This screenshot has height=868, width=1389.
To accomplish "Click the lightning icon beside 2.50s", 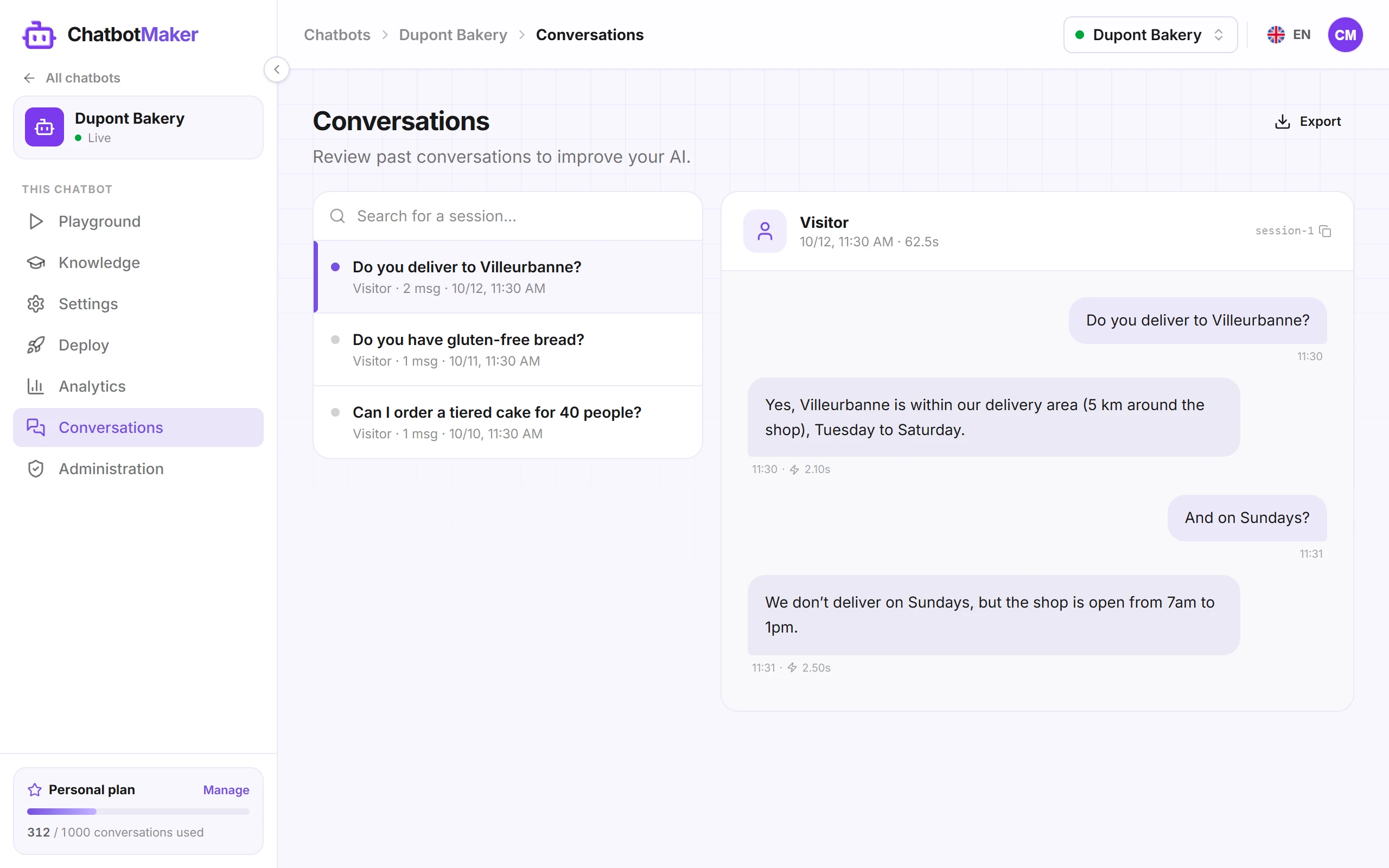I will 793,668.
